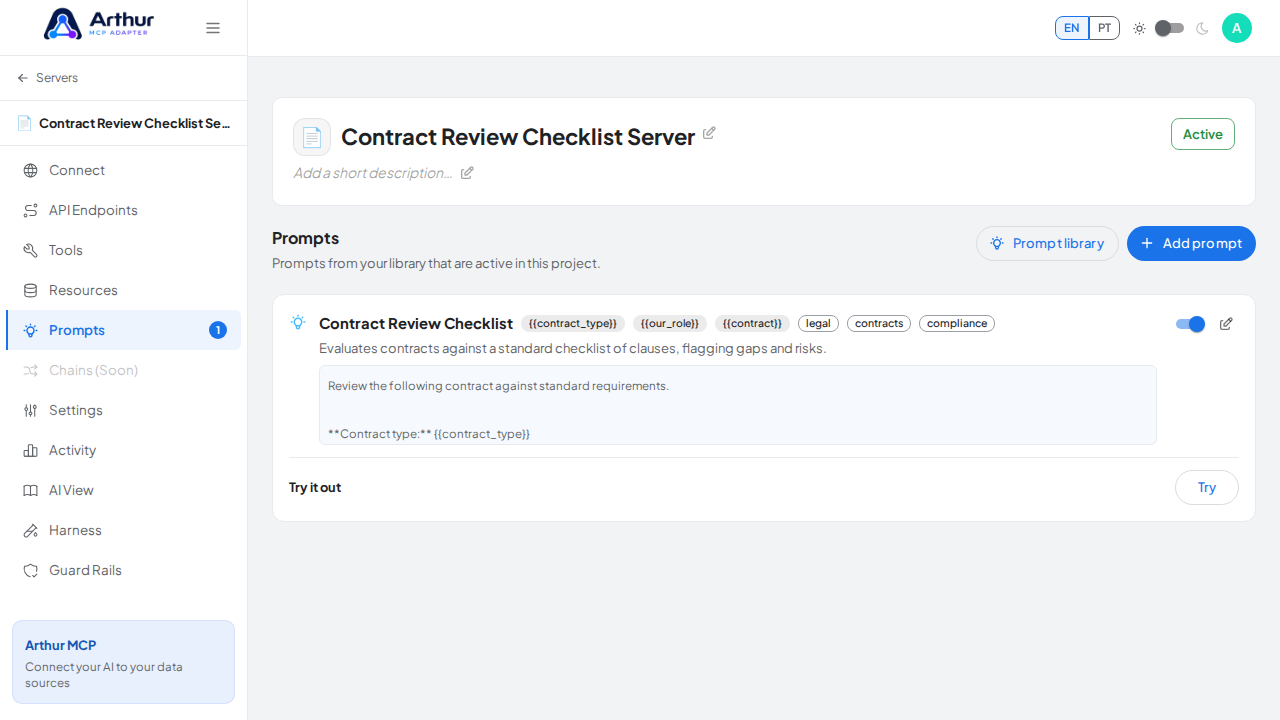1280x720 pixels.
Task: Click the AI View book icon
Action: [x=30, y=490]
